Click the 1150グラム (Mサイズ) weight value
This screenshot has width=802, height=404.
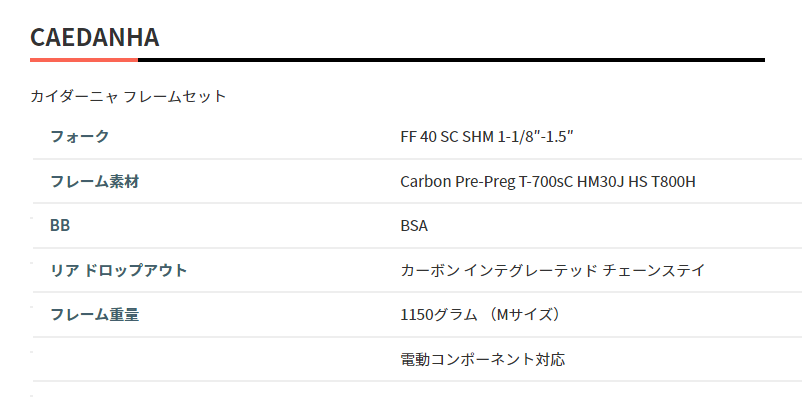coord(480,315)
